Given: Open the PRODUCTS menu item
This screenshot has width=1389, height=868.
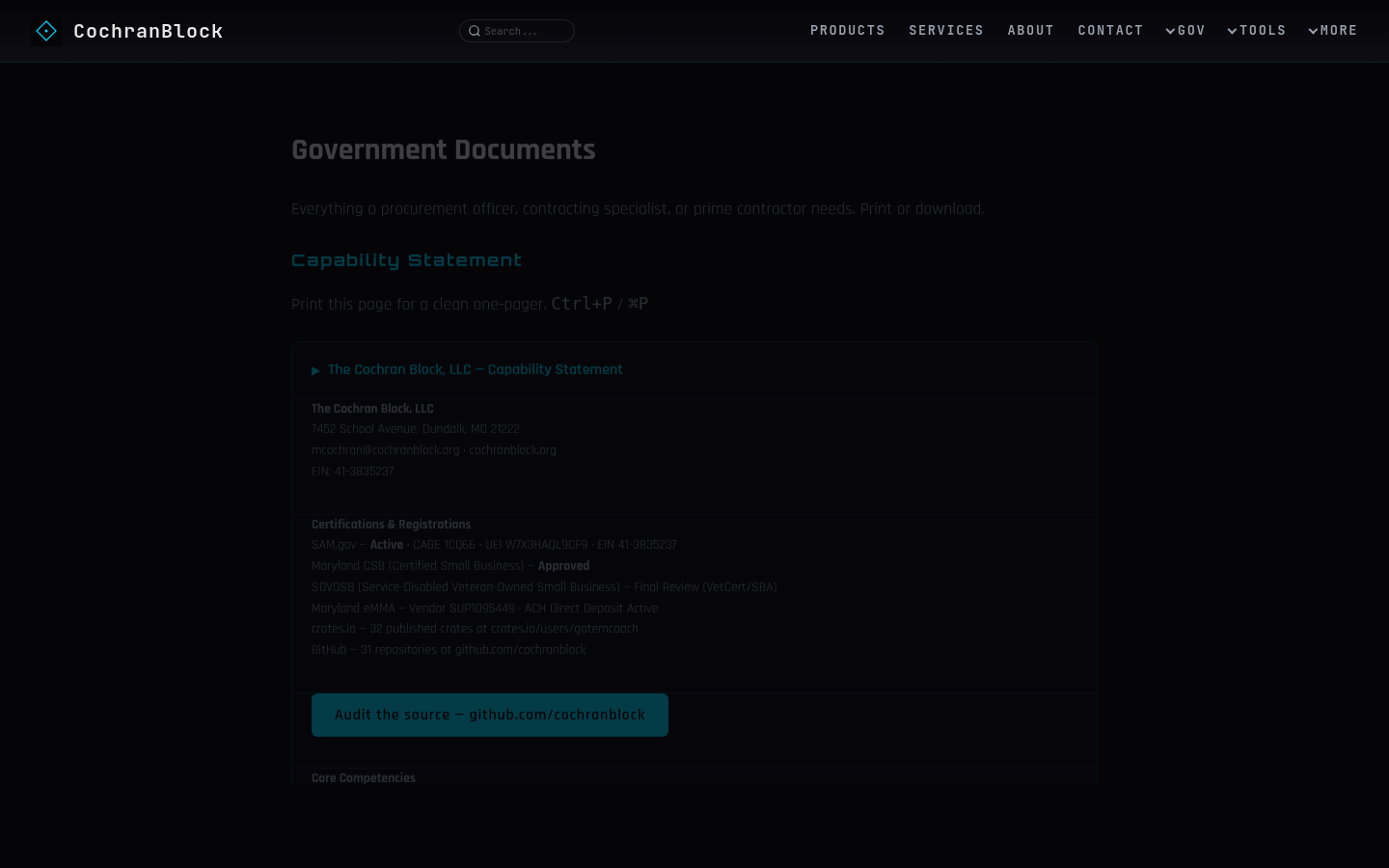Looking at the screenshot, I should point(848,31).
